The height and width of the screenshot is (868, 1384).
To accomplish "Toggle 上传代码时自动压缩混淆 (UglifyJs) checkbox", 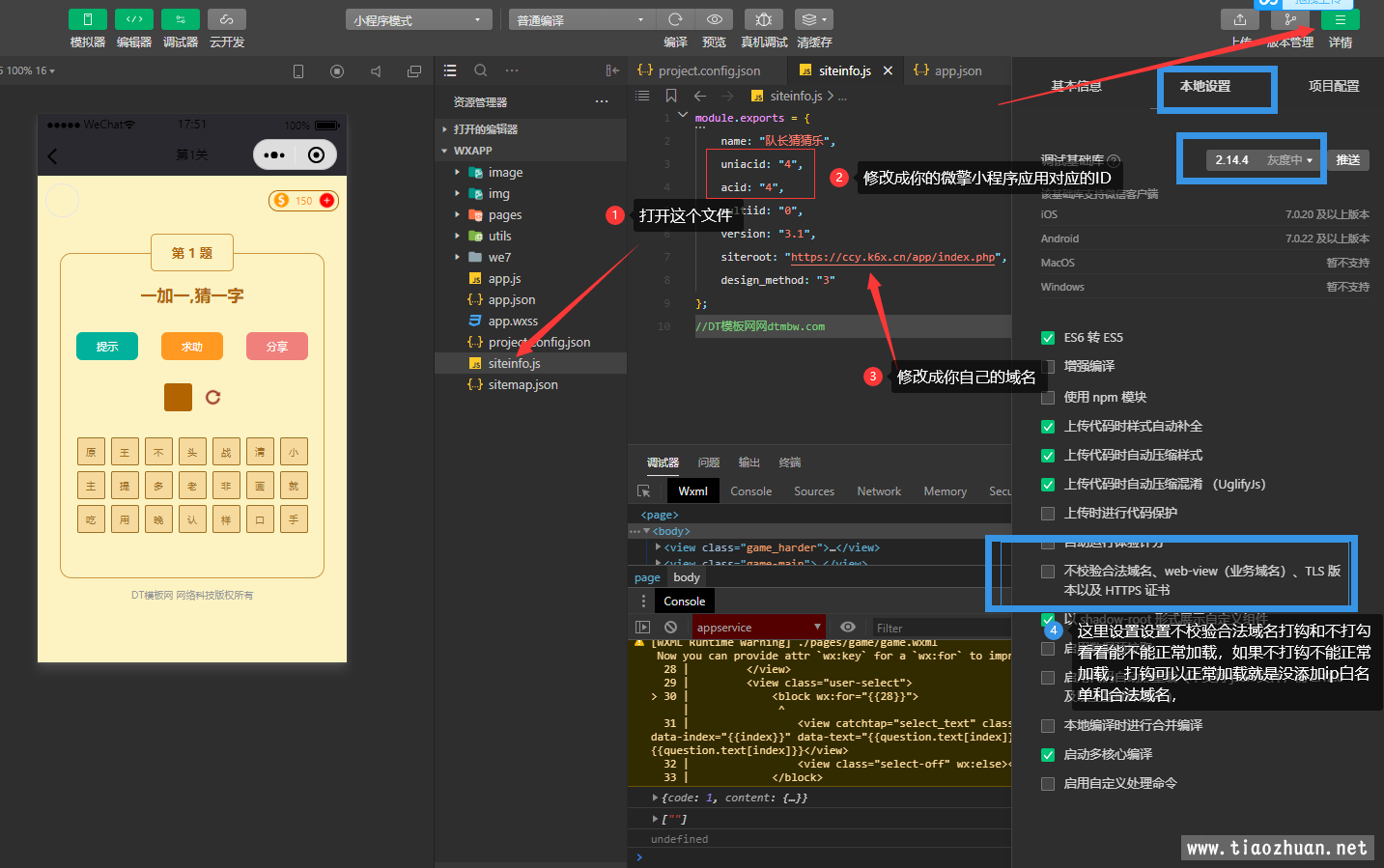I will pyautogui.click(x=1048, y=485).
